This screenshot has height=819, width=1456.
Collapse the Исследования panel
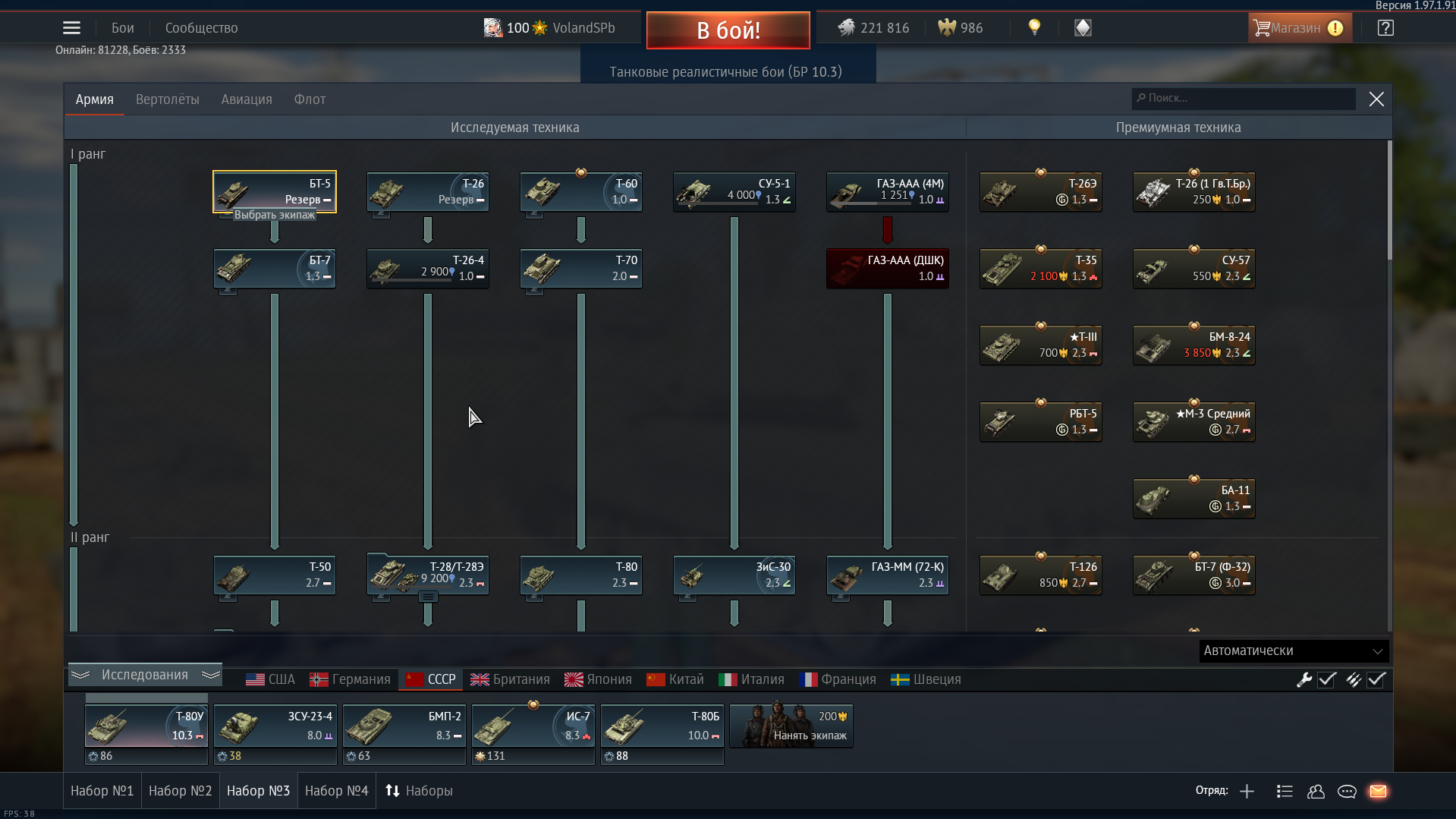(x=145, y=675)
